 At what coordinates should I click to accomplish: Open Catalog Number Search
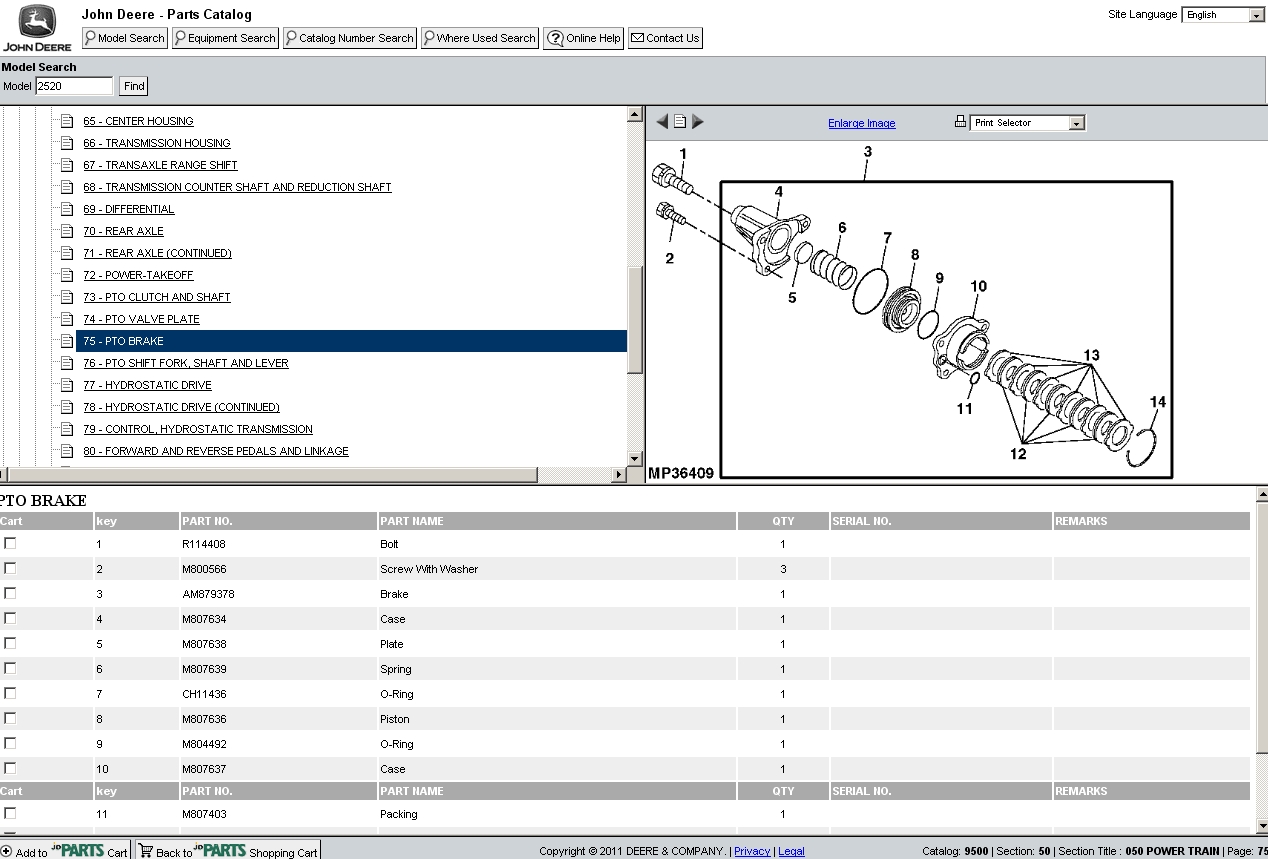349,38
